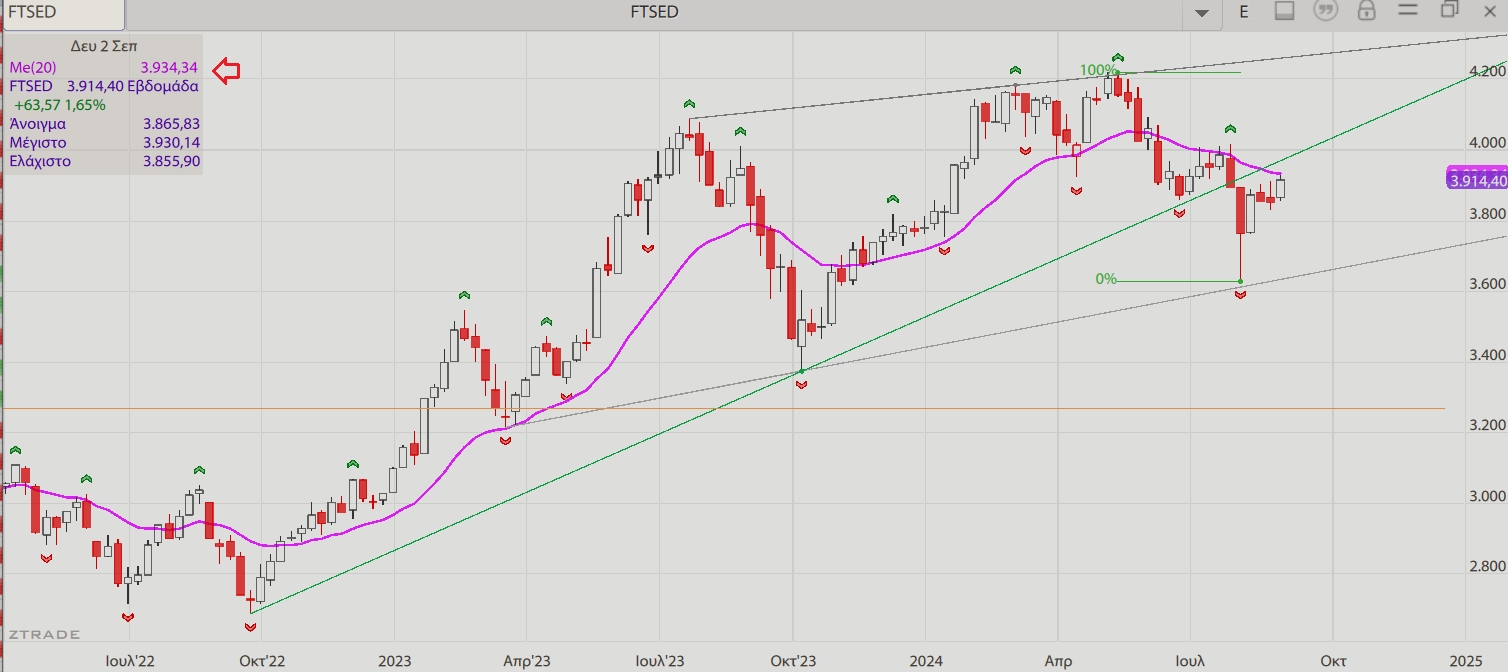Toggle the padlock lock icon
The width and height of the screenshot is (1508, 672).
[x=1367, y=11]
